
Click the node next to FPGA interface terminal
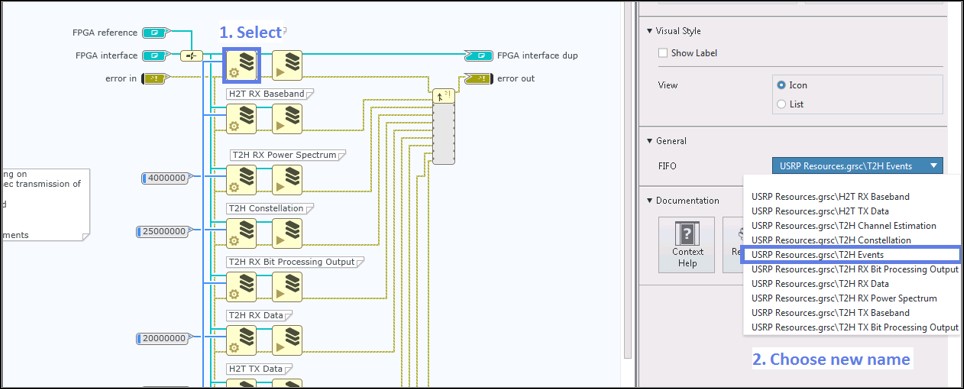point(191,56)
